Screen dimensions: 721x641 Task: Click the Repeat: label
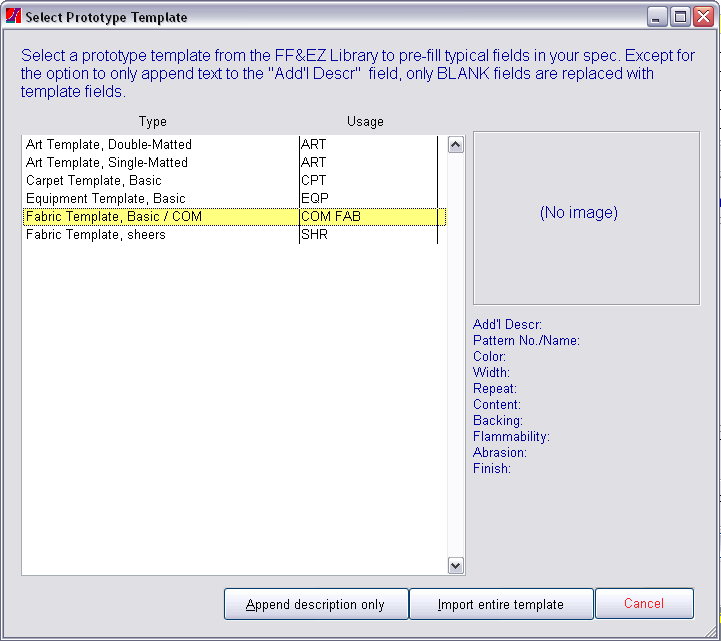495,389
